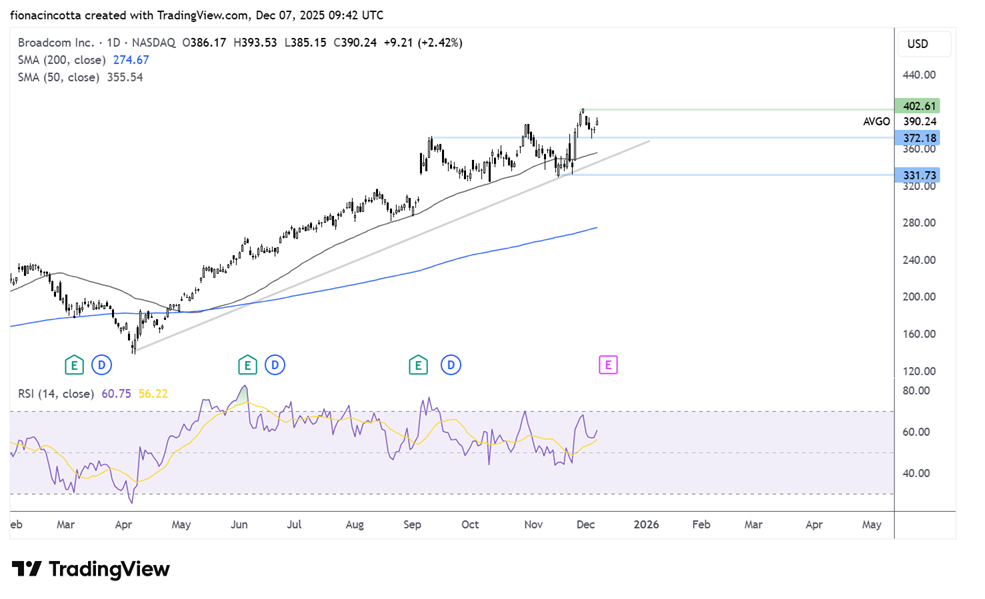Click the SMA 200 value 274.67

131,60
